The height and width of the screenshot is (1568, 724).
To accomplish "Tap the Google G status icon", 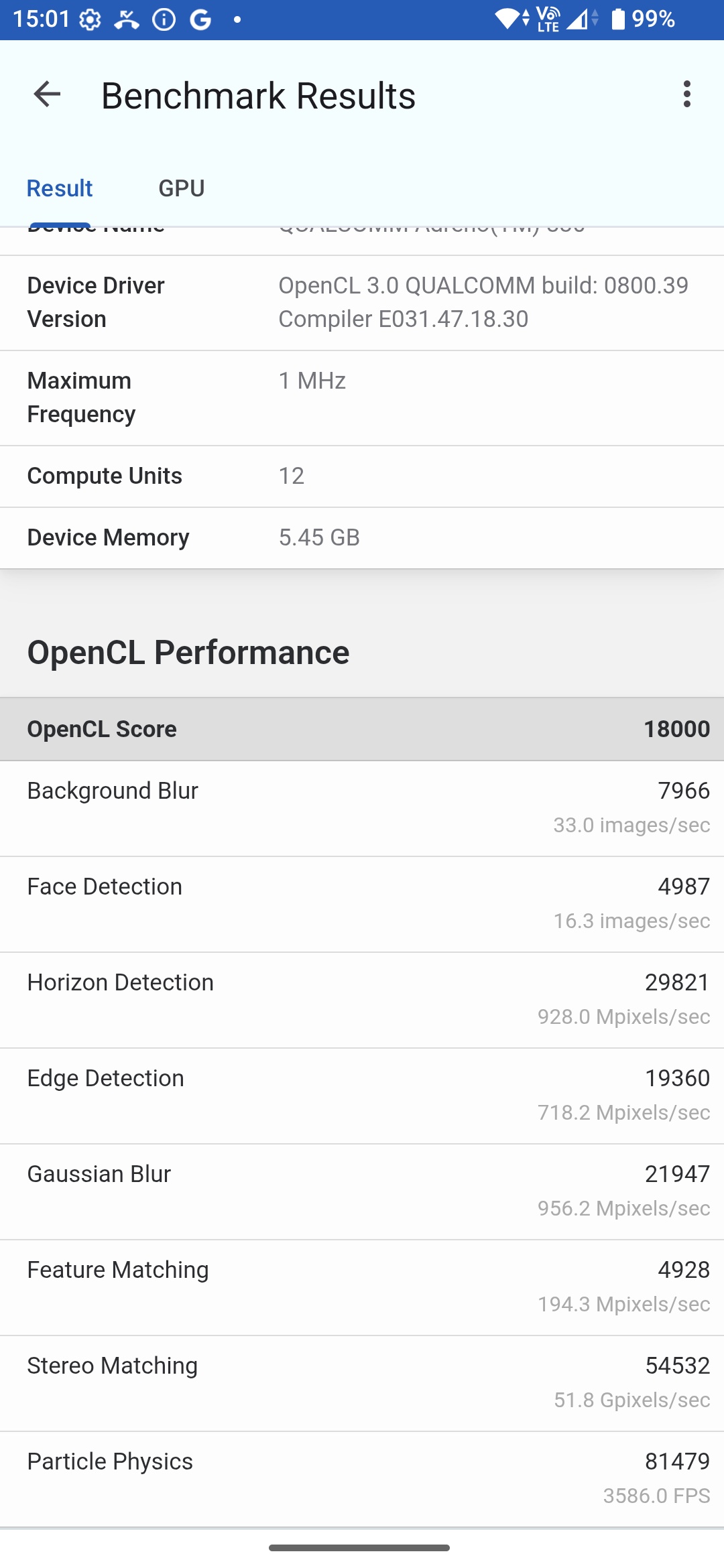I will tap(200, 19).
